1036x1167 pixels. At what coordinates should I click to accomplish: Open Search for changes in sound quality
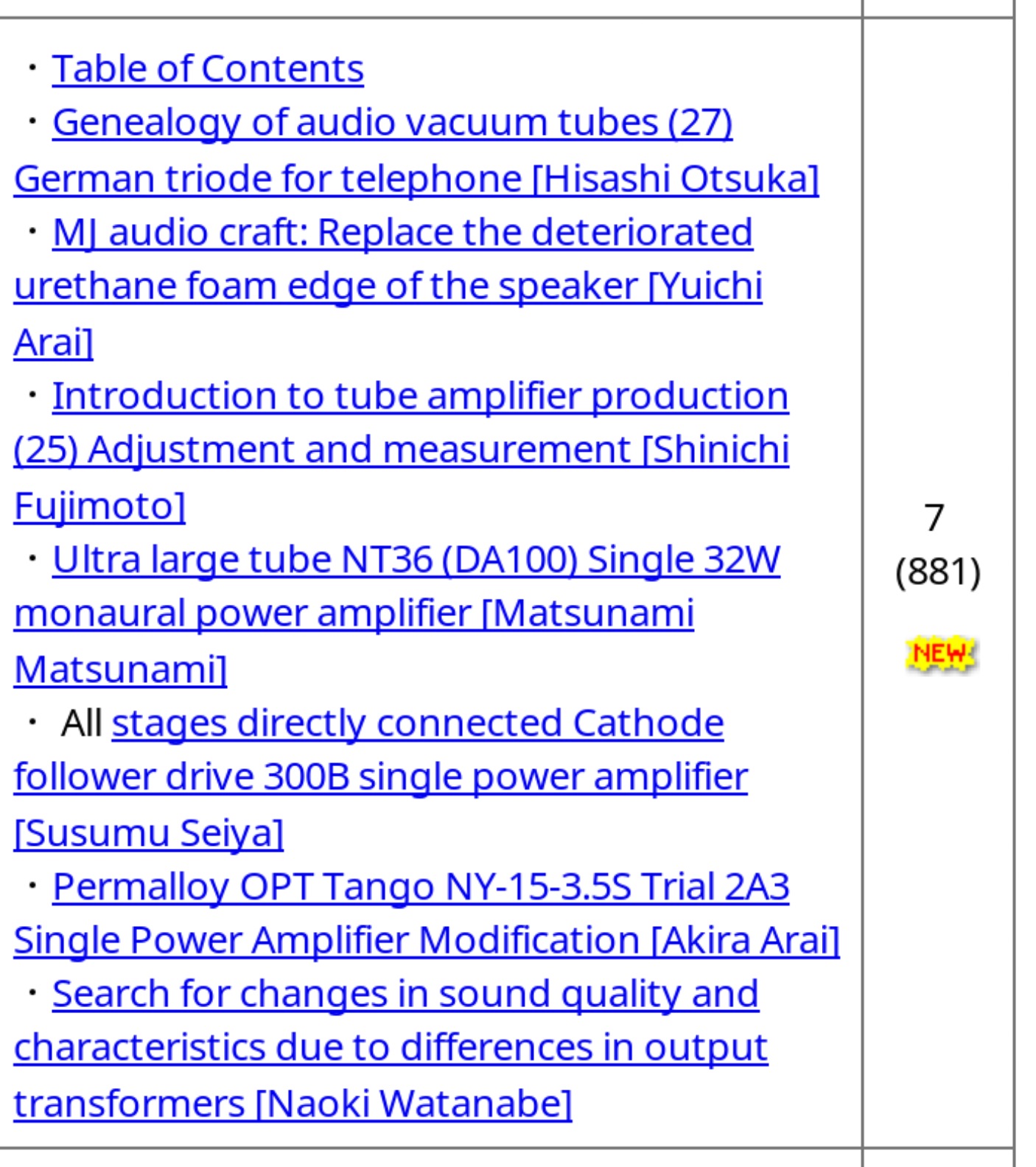pyautogui.click(x=405, y=995)
